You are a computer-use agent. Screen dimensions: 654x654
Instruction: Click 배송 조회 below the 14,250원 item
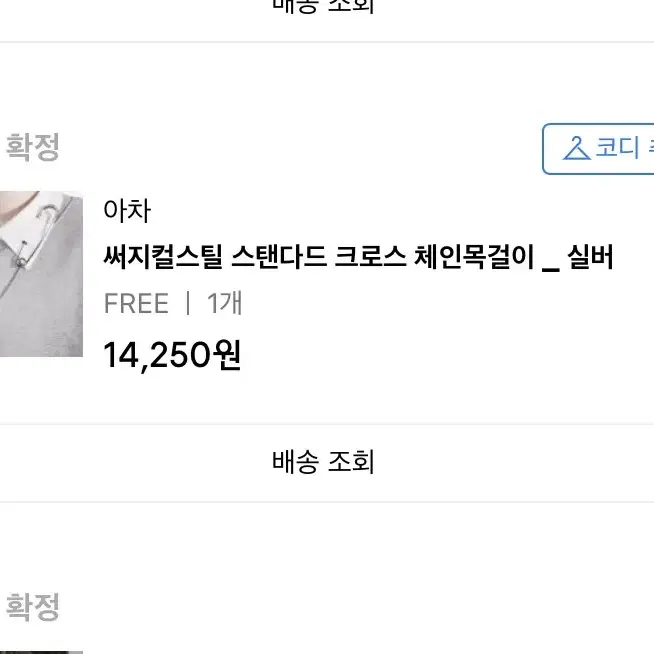[323, 462]
